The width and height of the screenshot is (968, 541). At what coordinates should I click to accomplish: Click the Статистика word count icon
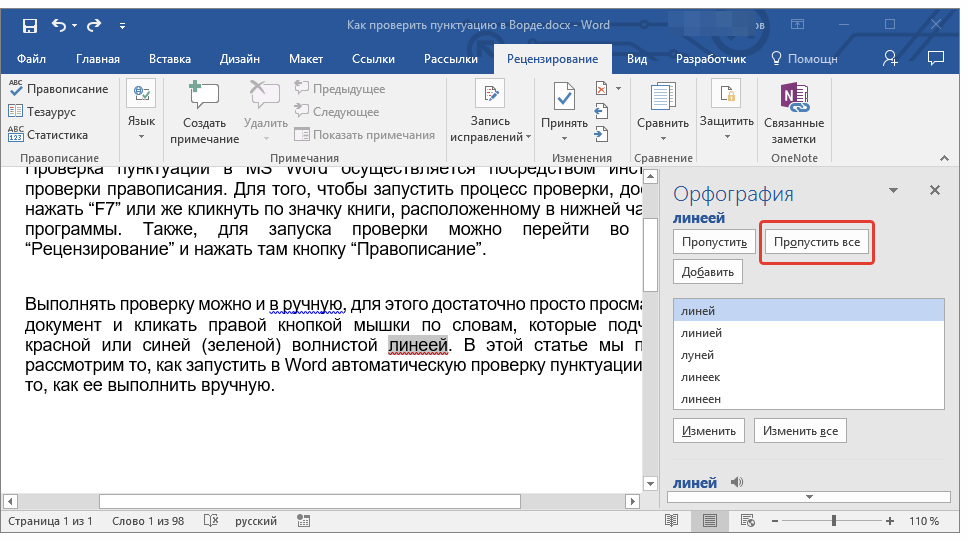(16, 135)
